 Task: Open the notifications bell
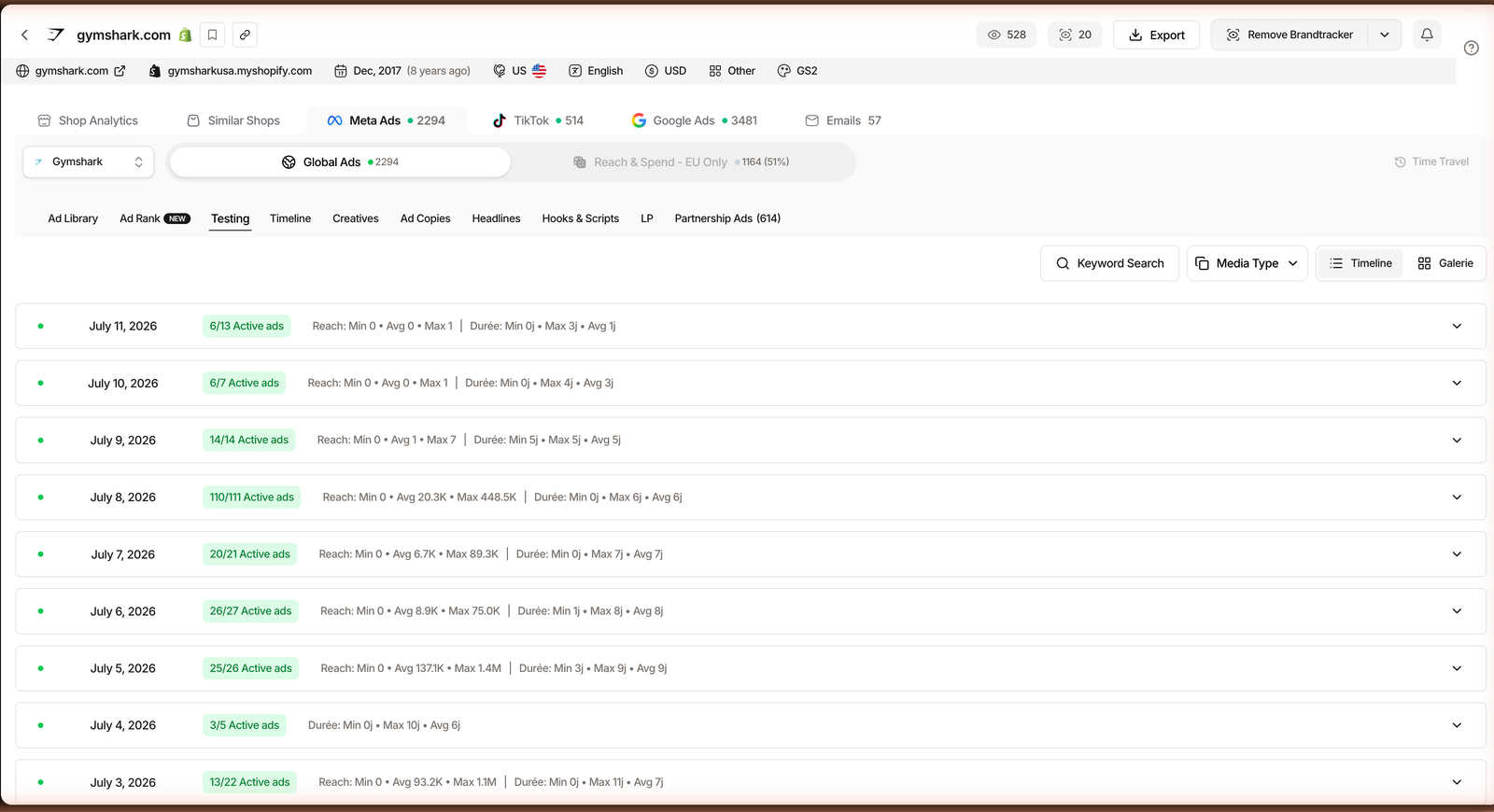point(1427,35)
